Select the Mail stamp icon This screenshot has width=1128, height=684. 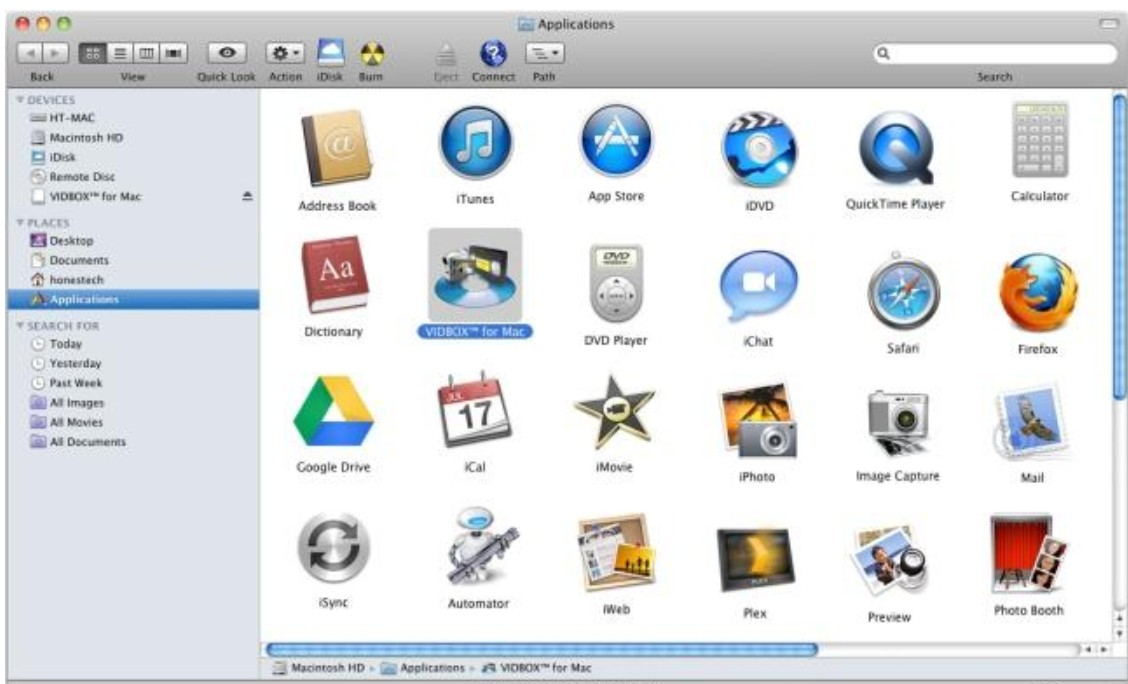[x=1032, y=422]
